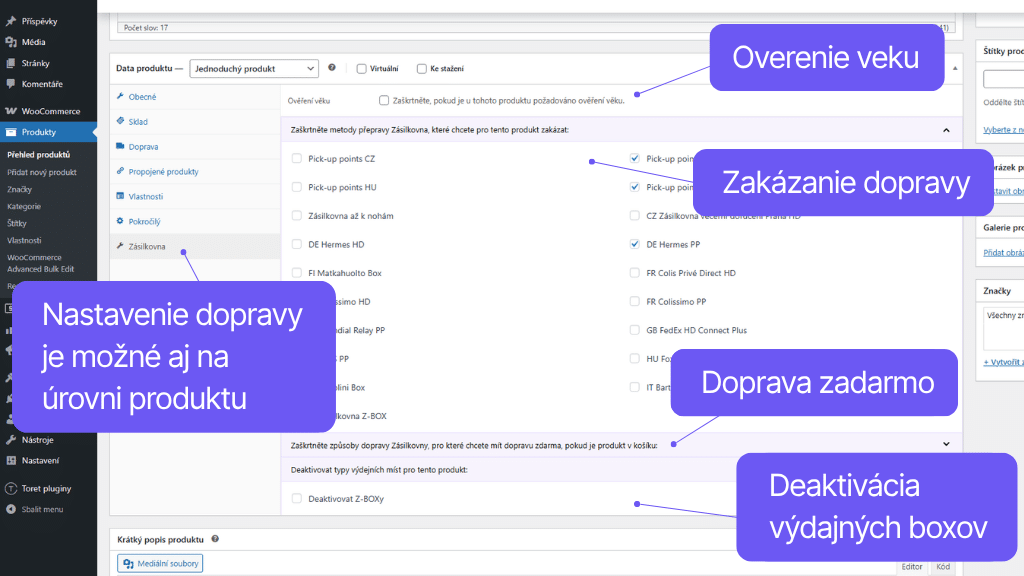Check DE Hermes HD
This screenshot has height=576, width=1024.
(x=297, y=244)
